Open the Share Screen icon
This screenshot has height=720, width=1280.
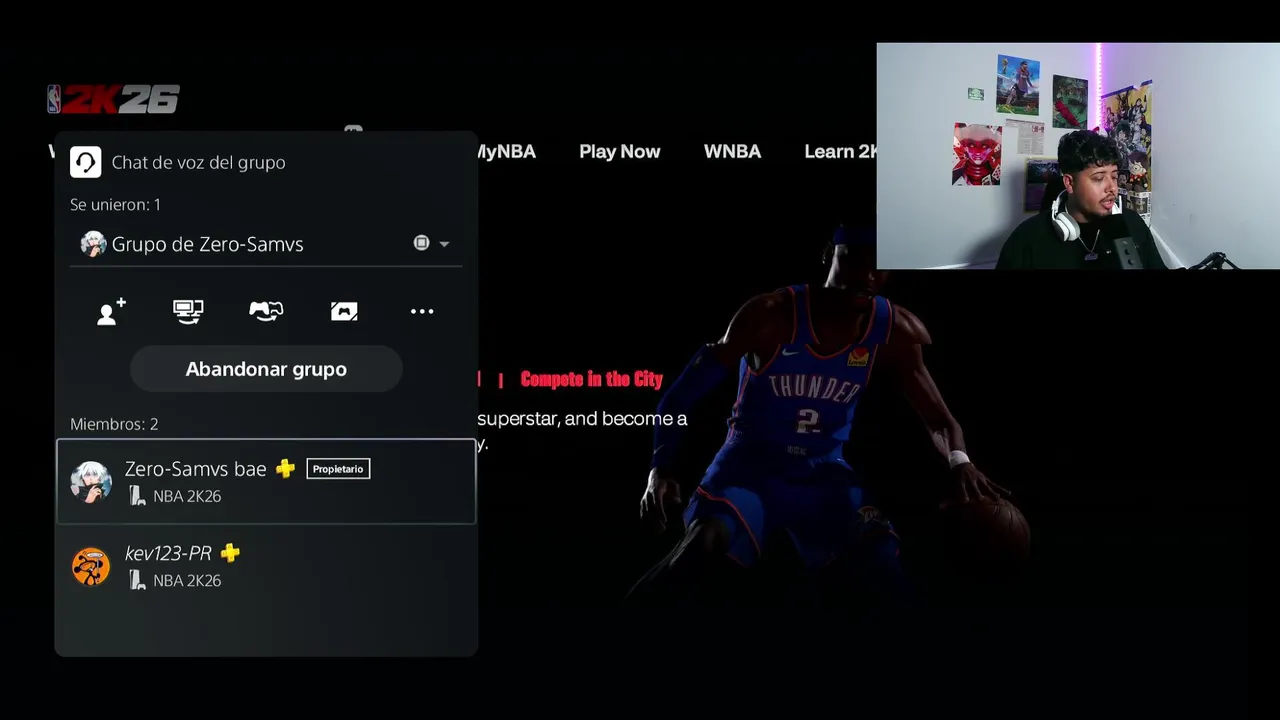[x=188, y=311]
